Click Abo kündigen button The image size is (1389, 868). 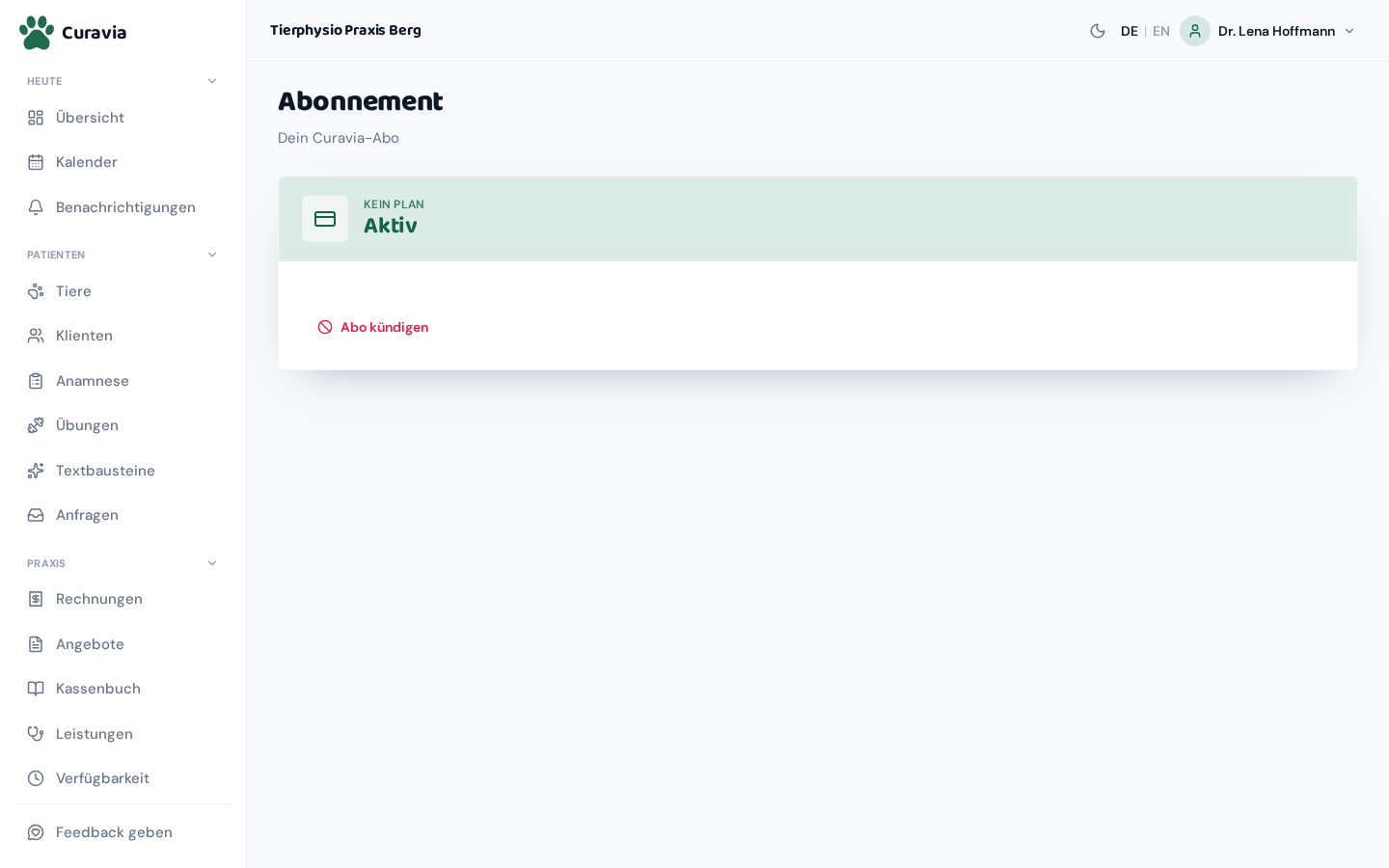click(x=373, y=327)
